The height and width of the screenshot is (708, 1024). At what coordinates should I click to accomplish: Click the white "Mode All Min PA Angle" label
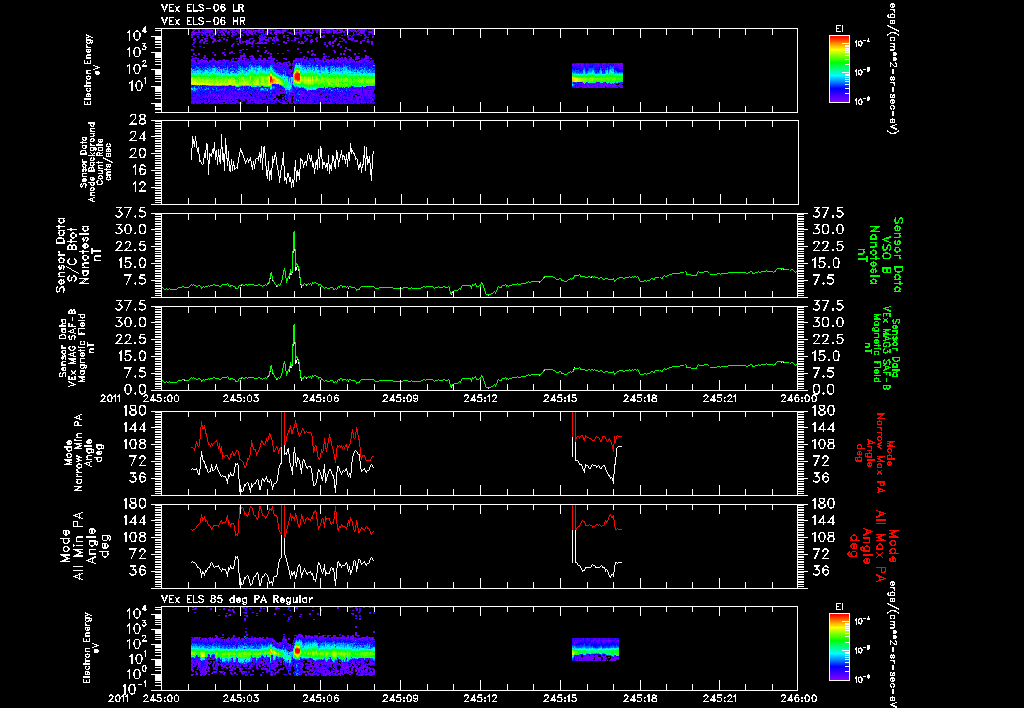pos(84,546)
